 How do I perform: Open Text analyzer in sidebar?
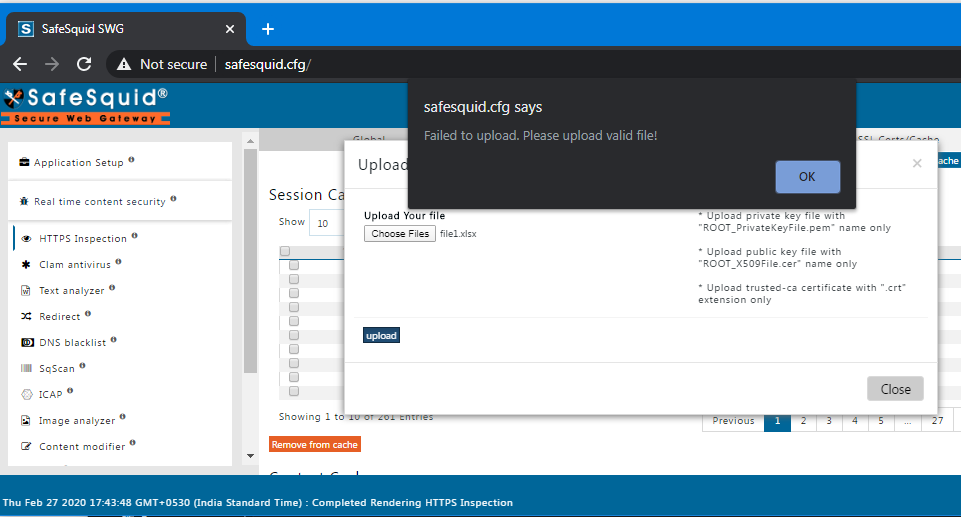pyautogui.click(x=72, y=290)
